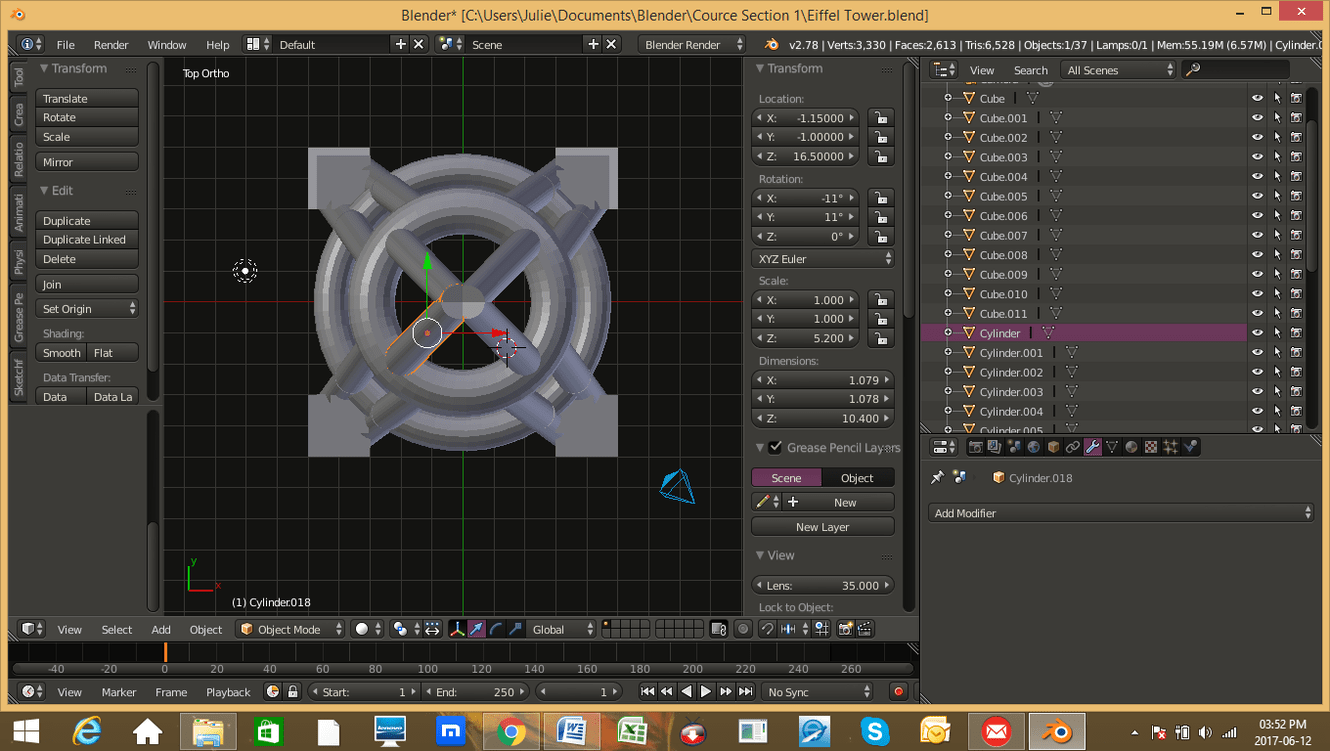The image size is (1330, 751).
Task: Open the Render menu in top bar
Action: pyautogui.click(x=111, y=44)
